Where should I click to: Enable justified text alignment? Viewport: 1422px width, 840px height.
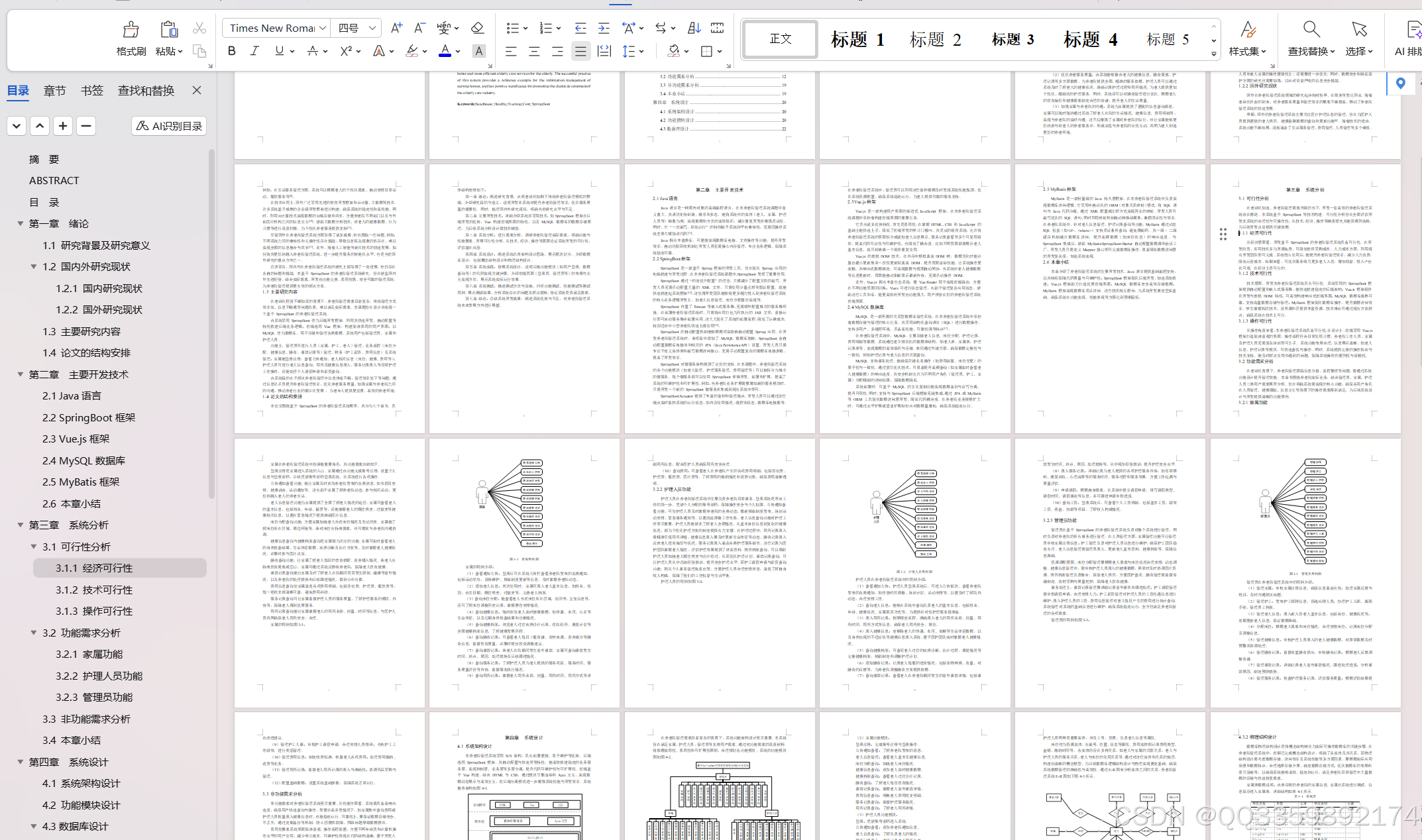point(580,51)
